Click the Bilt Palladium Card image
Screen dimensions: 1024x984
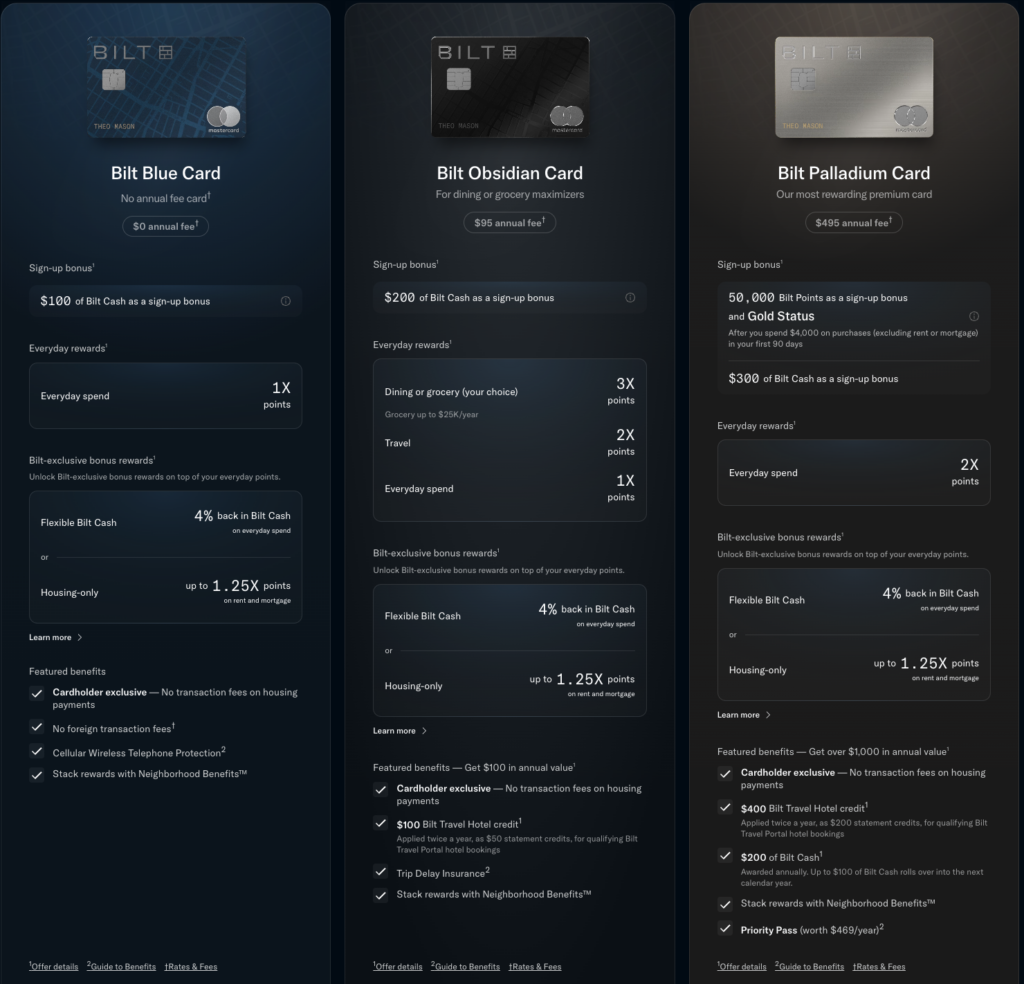pyautogui.click(x=854, y=87)
